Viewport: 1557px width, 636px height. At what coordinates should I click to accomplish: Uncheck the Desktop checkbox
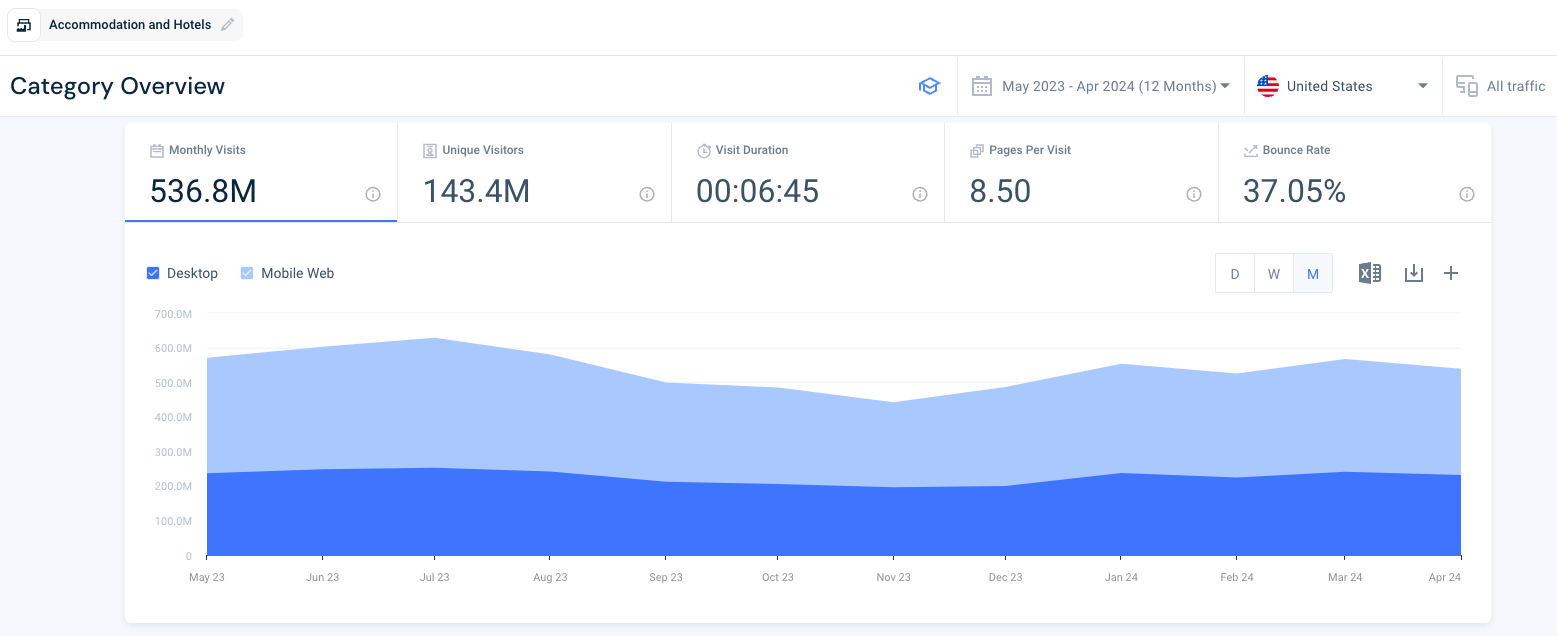click(153, 272)
